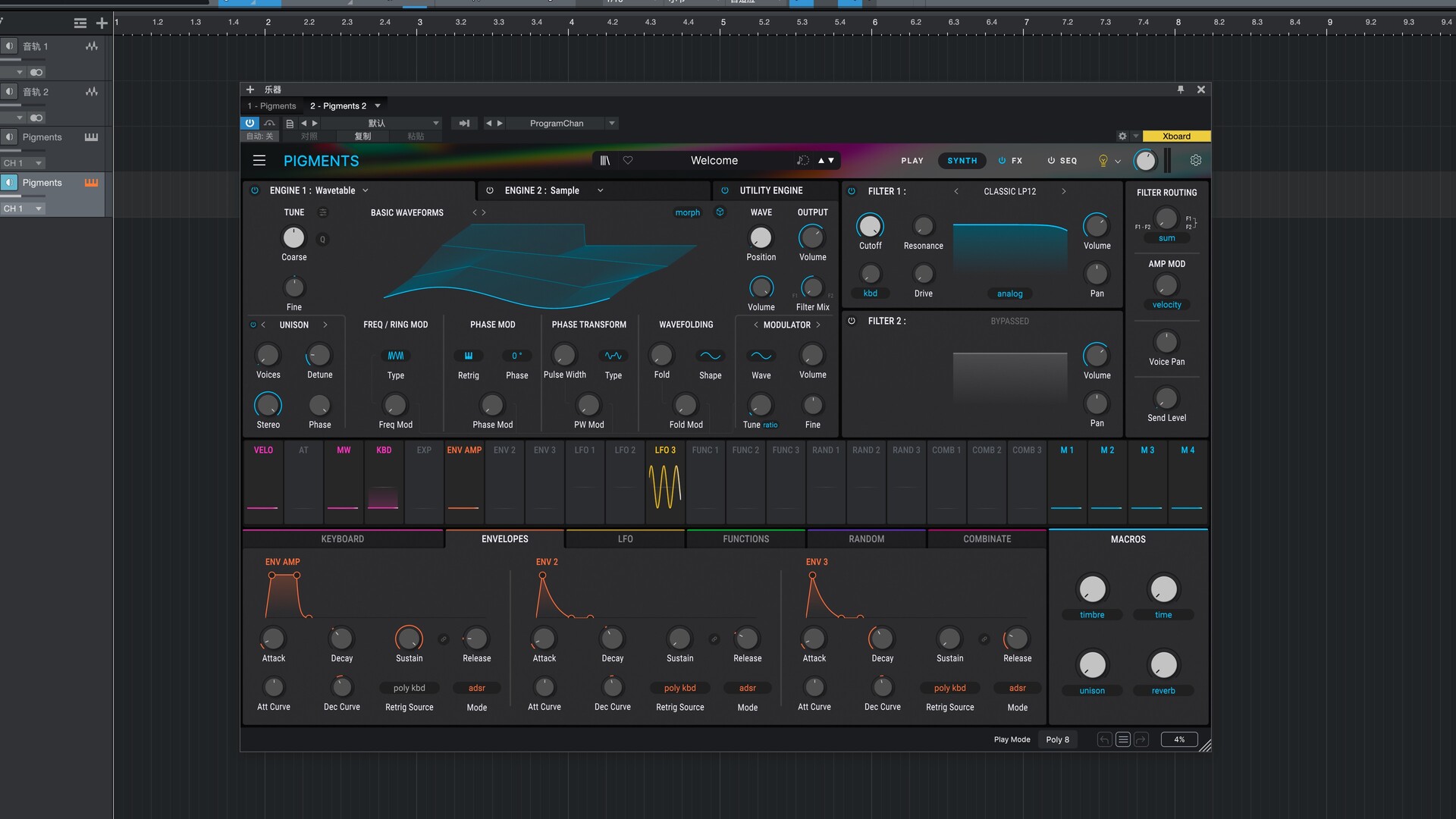Open the tune settings icon beside TUNE
1456x819 pixels.
click(x=322, y=212)
